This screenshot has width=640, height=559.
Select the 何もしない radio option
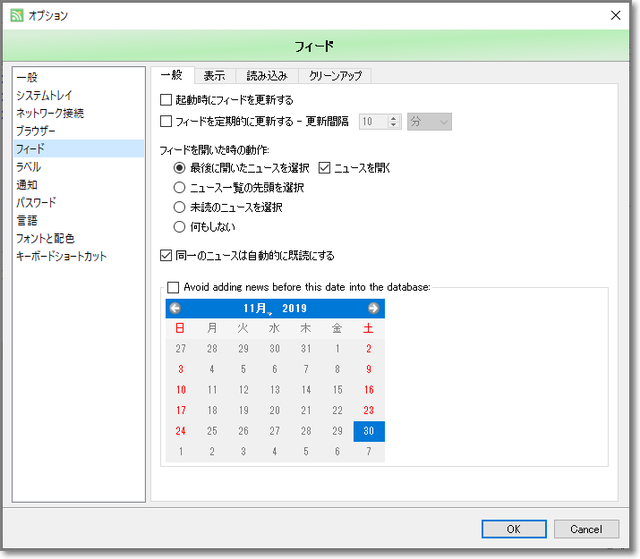180,227
